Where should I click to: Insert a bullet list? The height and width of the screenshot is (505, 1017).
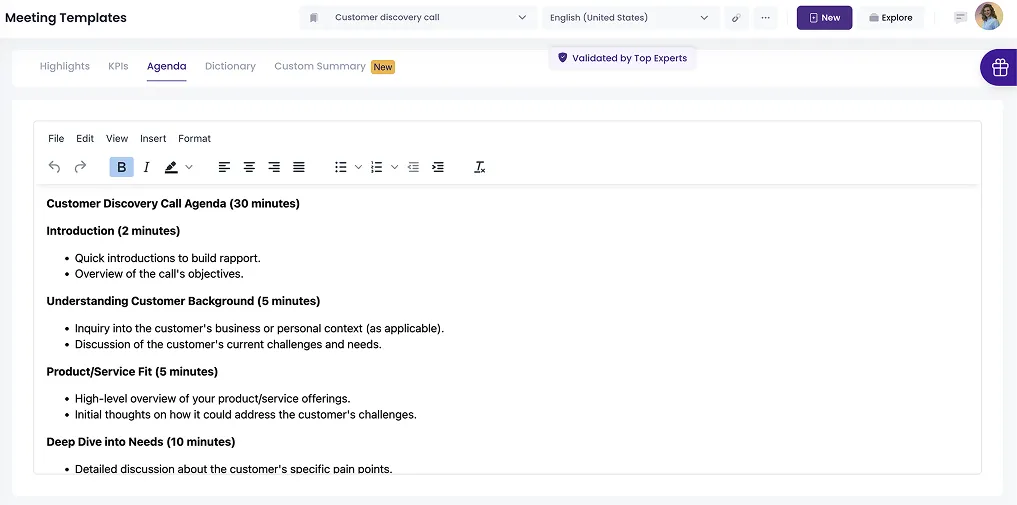[x=341, y=167]
